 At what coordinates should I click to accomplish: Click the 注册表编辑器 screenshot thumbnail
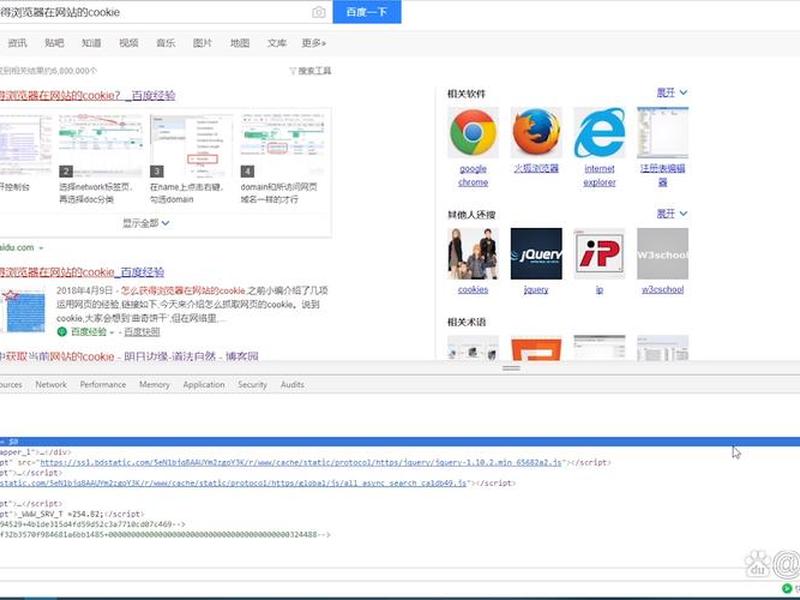point(663,132)
